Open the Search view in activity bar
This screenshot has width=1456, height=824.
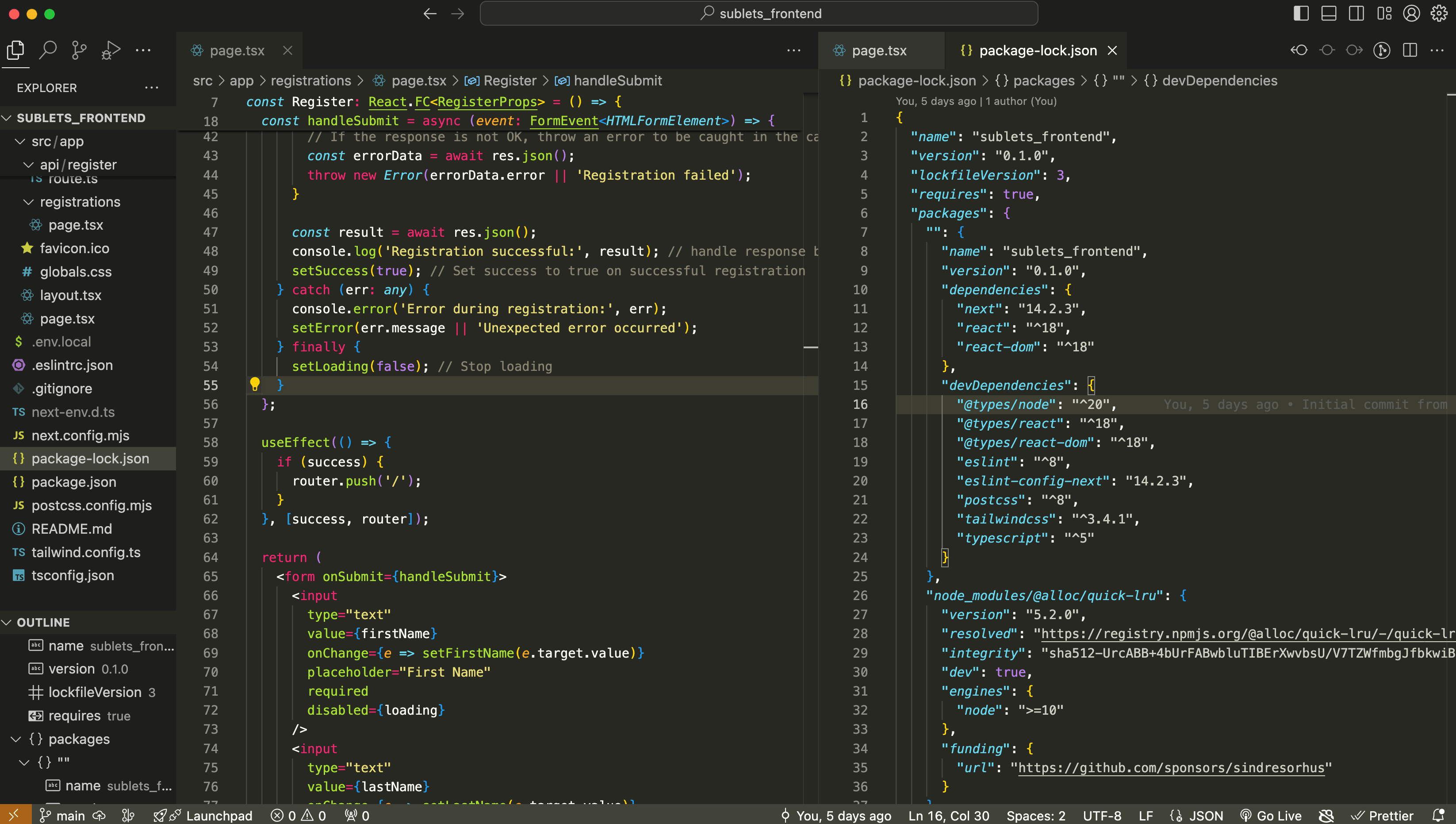pos(48,50)
